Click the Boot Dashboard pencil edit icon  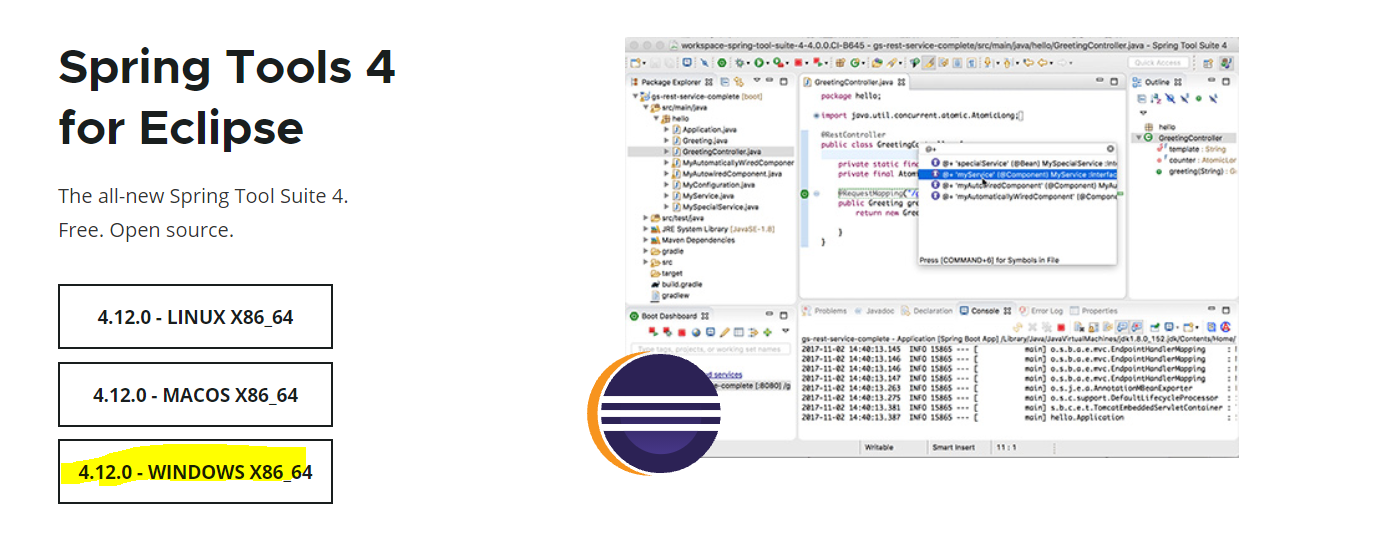pyautogui.click(x=725, y=332)
